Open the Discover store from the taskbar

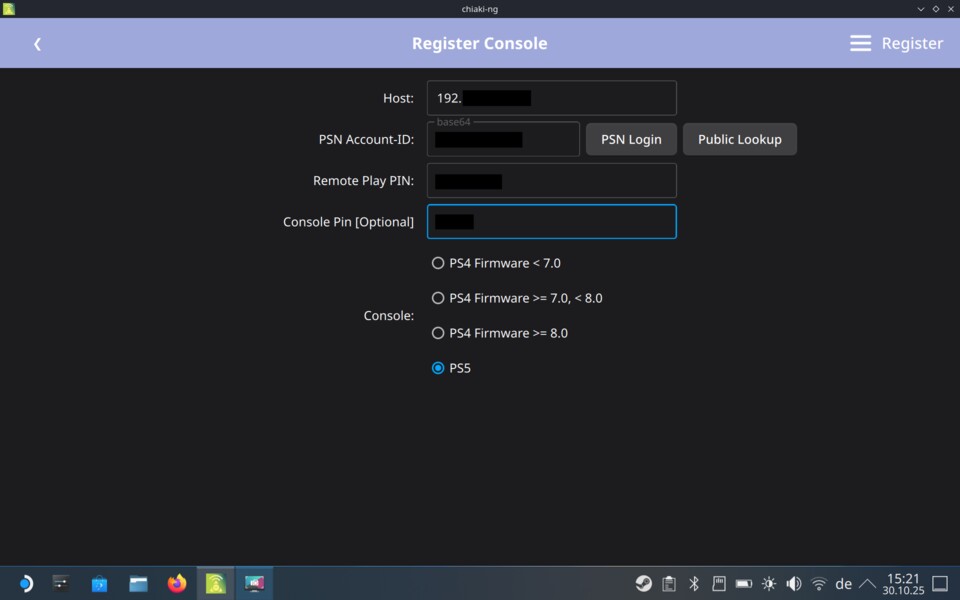99,583
